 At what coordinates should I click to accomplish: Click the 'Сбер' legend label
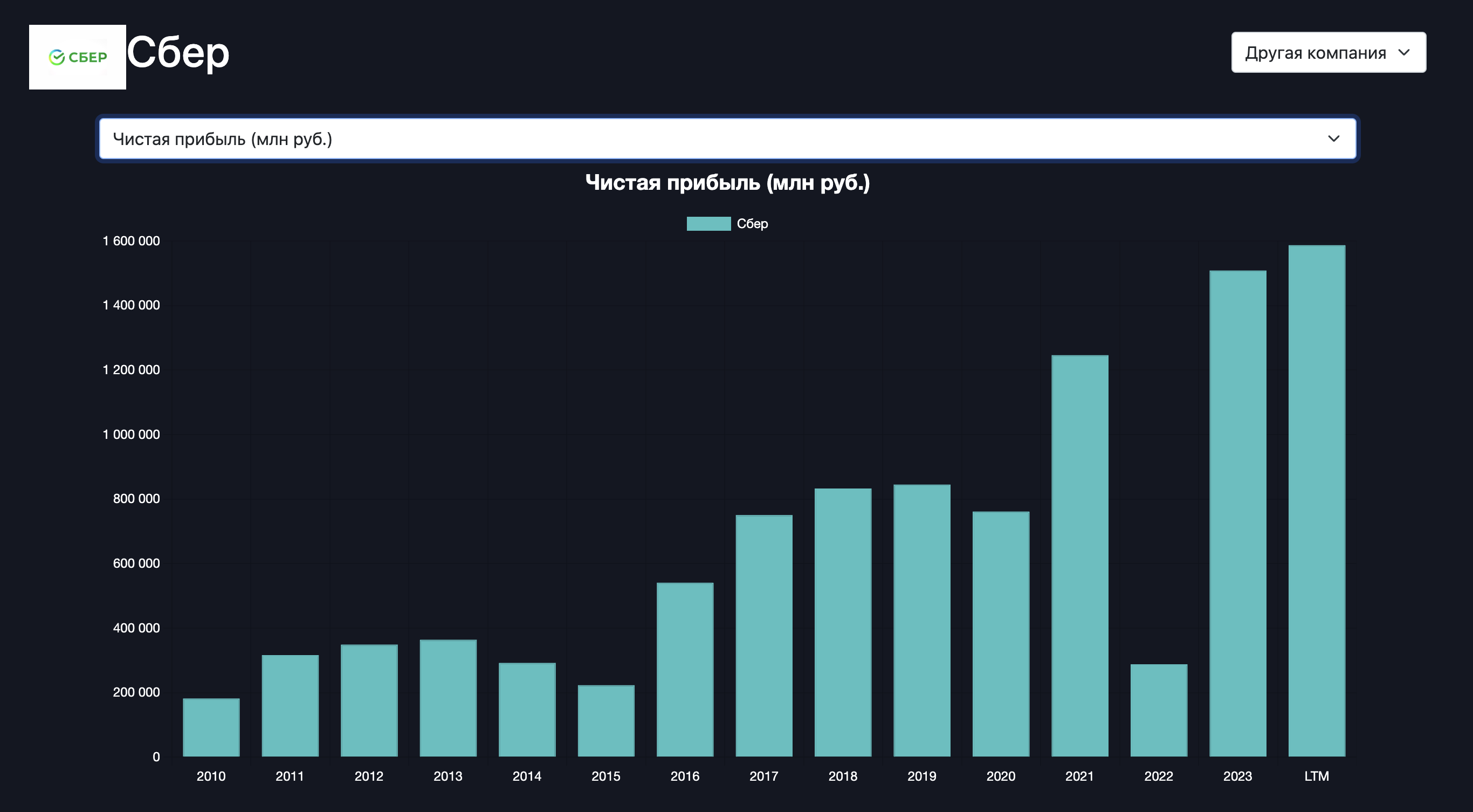752,224
